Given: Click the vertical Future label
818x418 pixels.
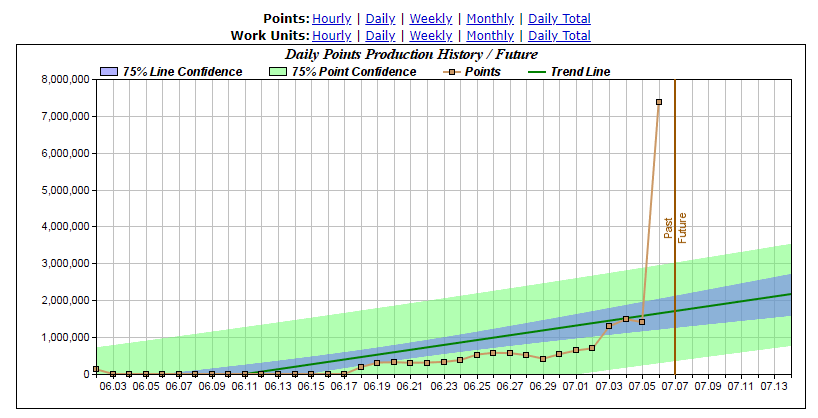Looking at the screenshot, I should point(682,228).
